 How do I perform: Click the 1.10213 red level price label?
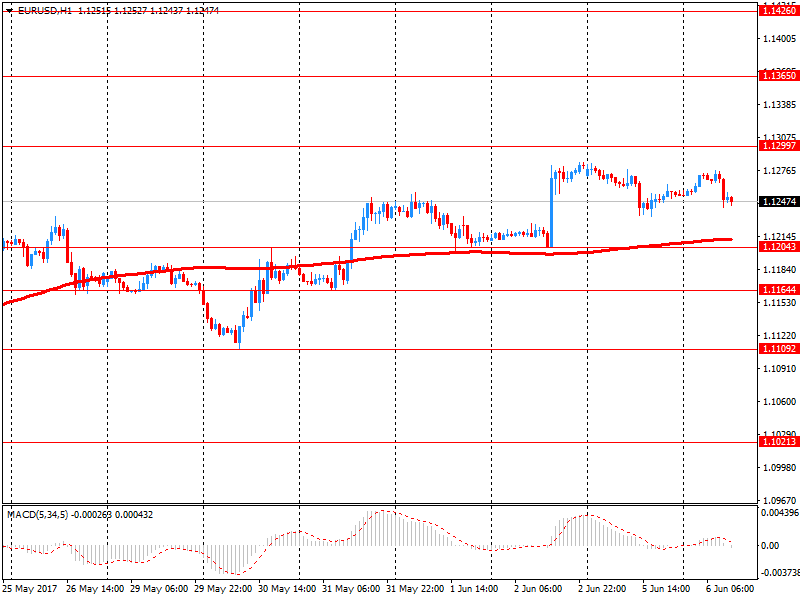click(779, 442)
